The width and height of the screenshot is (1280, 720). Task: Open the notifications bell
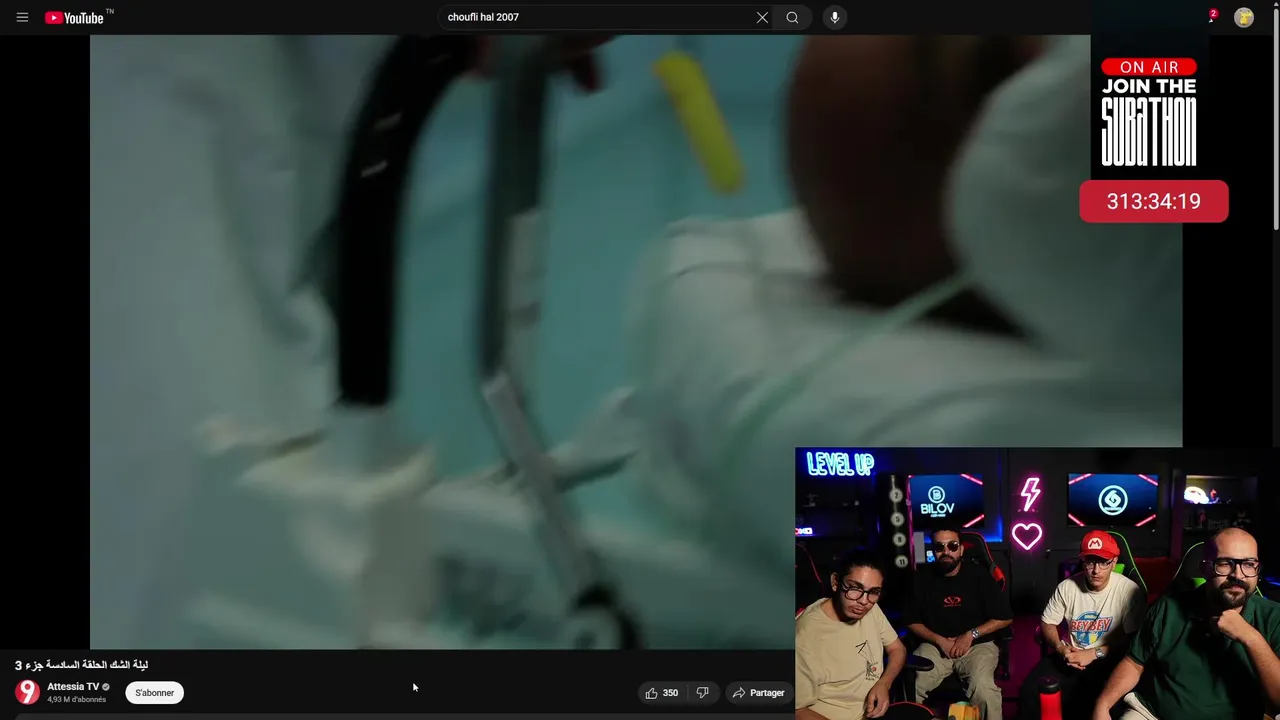[1211, 17]
